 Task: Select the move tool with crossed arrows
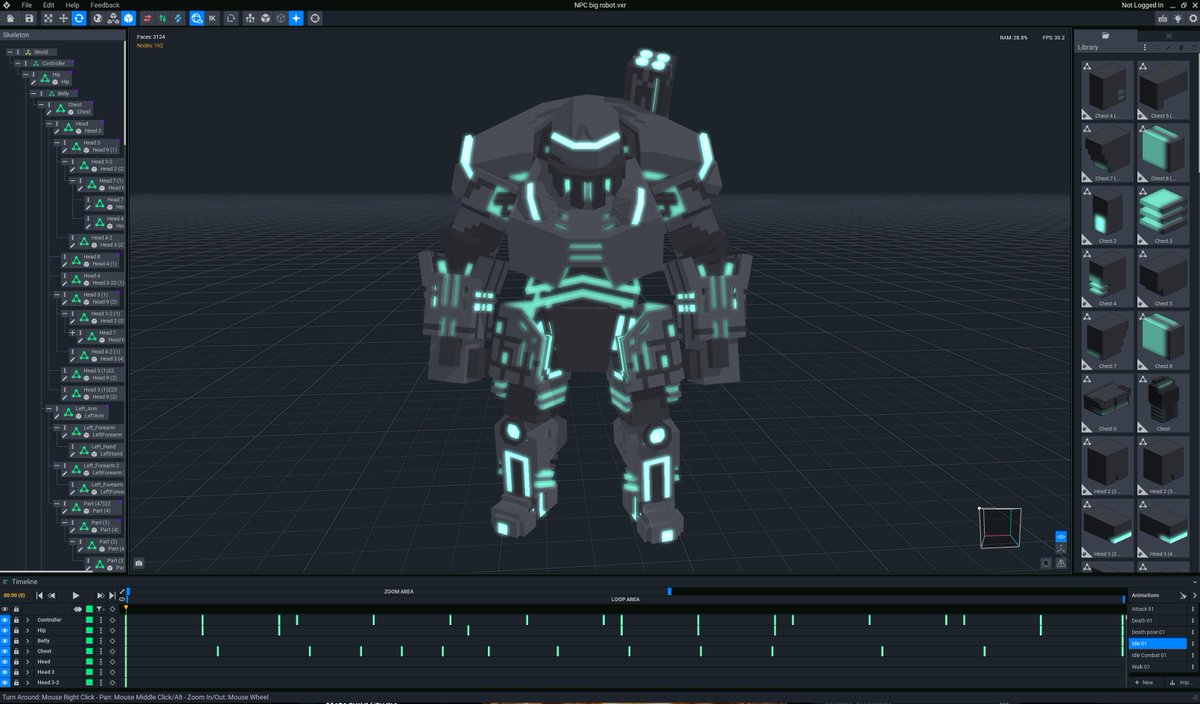click(64, 18)
